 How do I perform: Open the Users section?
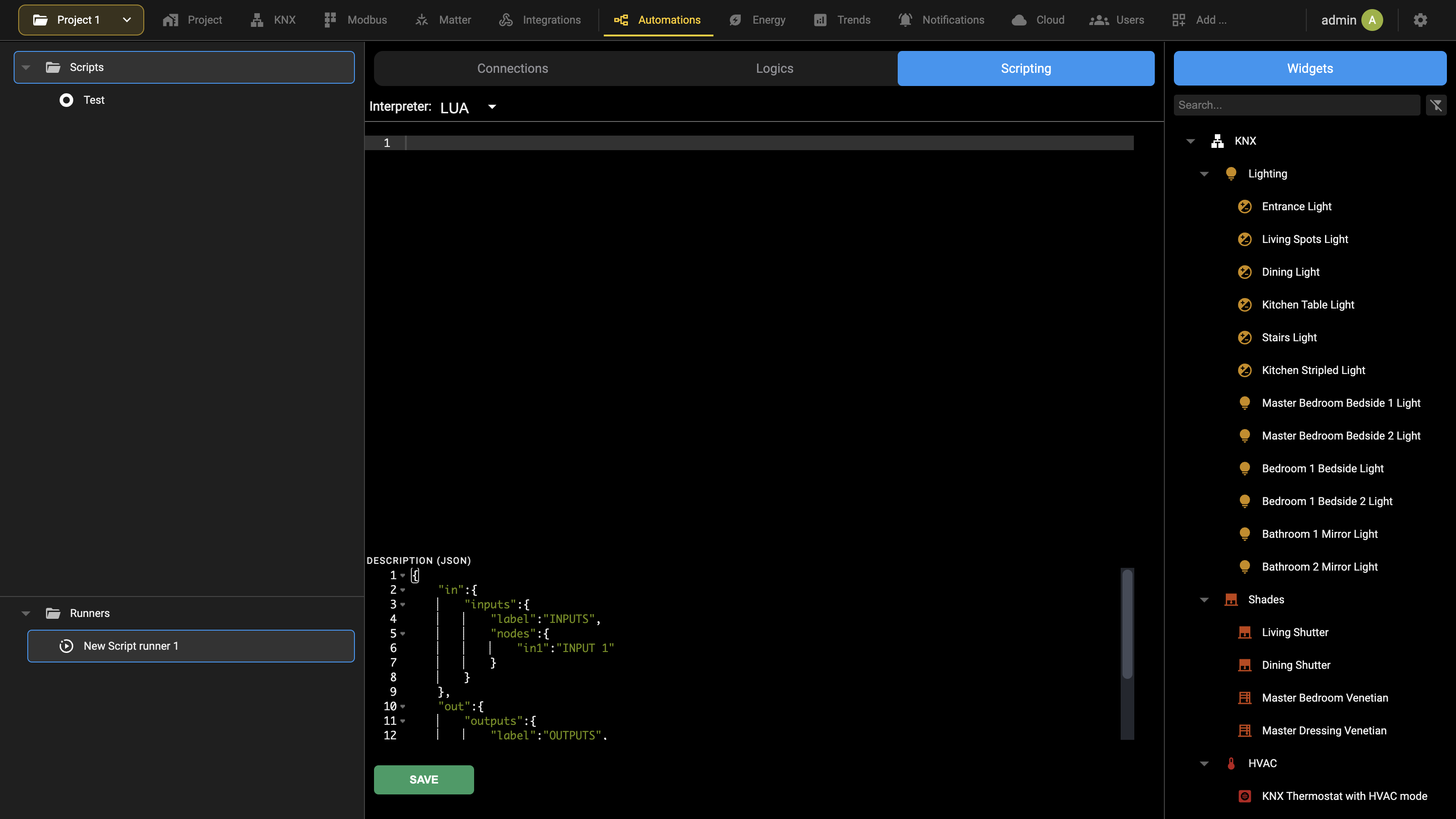1117,20
